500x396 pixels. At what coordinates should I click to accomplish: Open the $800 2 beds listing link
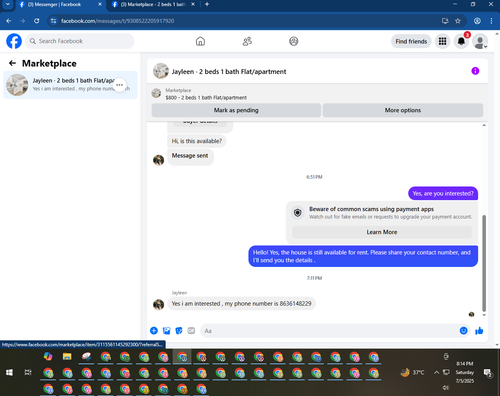pos(206,98)
